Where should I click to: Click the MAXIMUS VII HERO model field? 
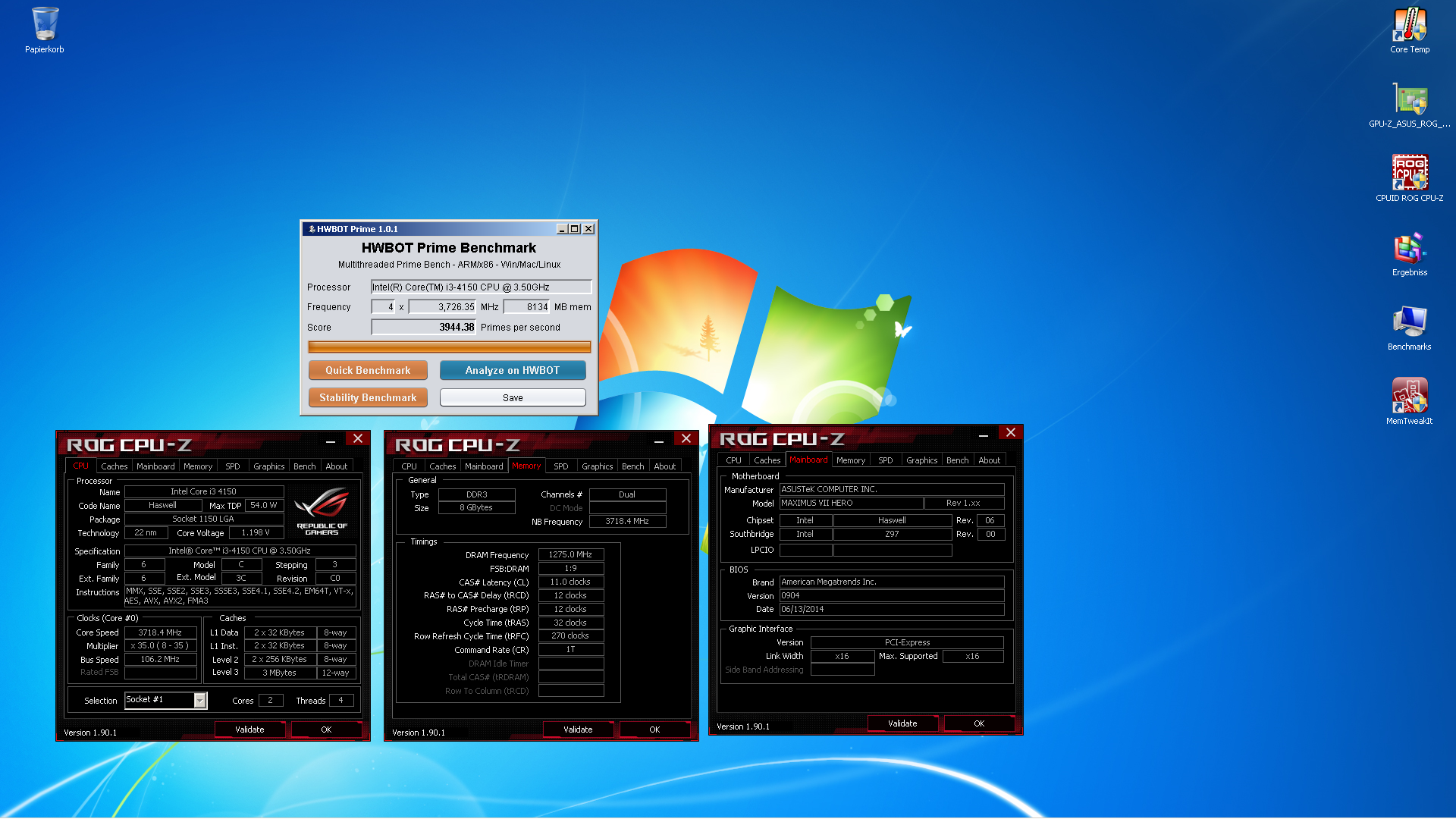(x=852, y=504)
